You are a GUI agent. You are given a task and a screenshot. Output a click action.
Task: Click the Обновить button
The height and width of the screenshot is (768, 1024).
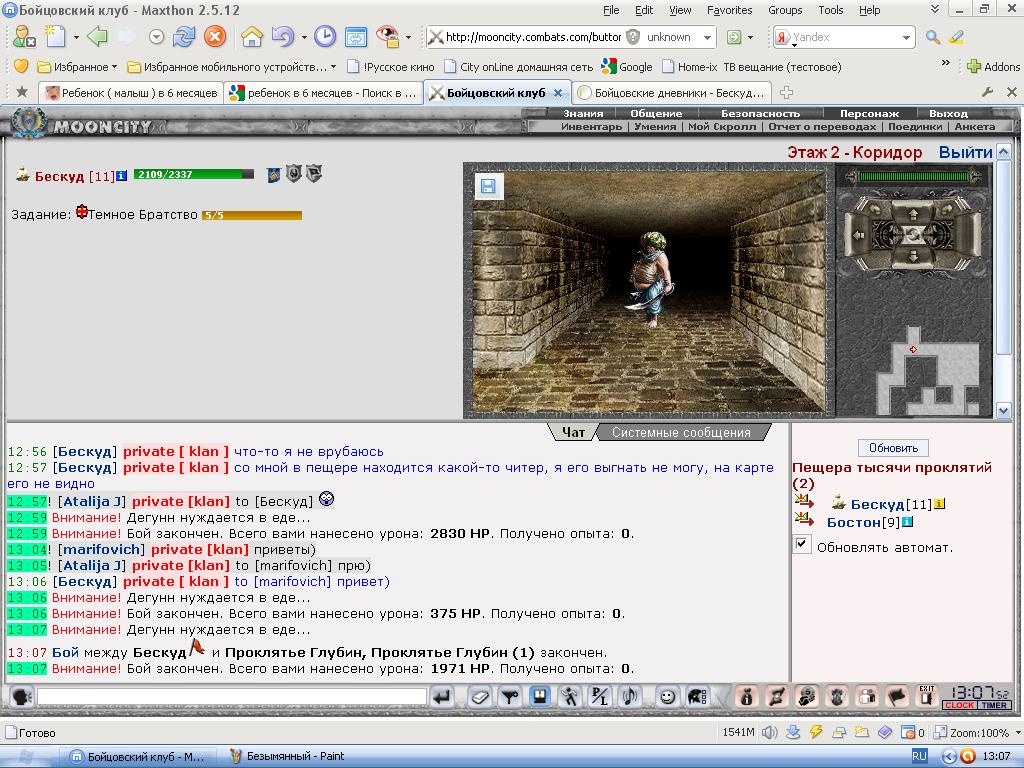click(893, 448)
